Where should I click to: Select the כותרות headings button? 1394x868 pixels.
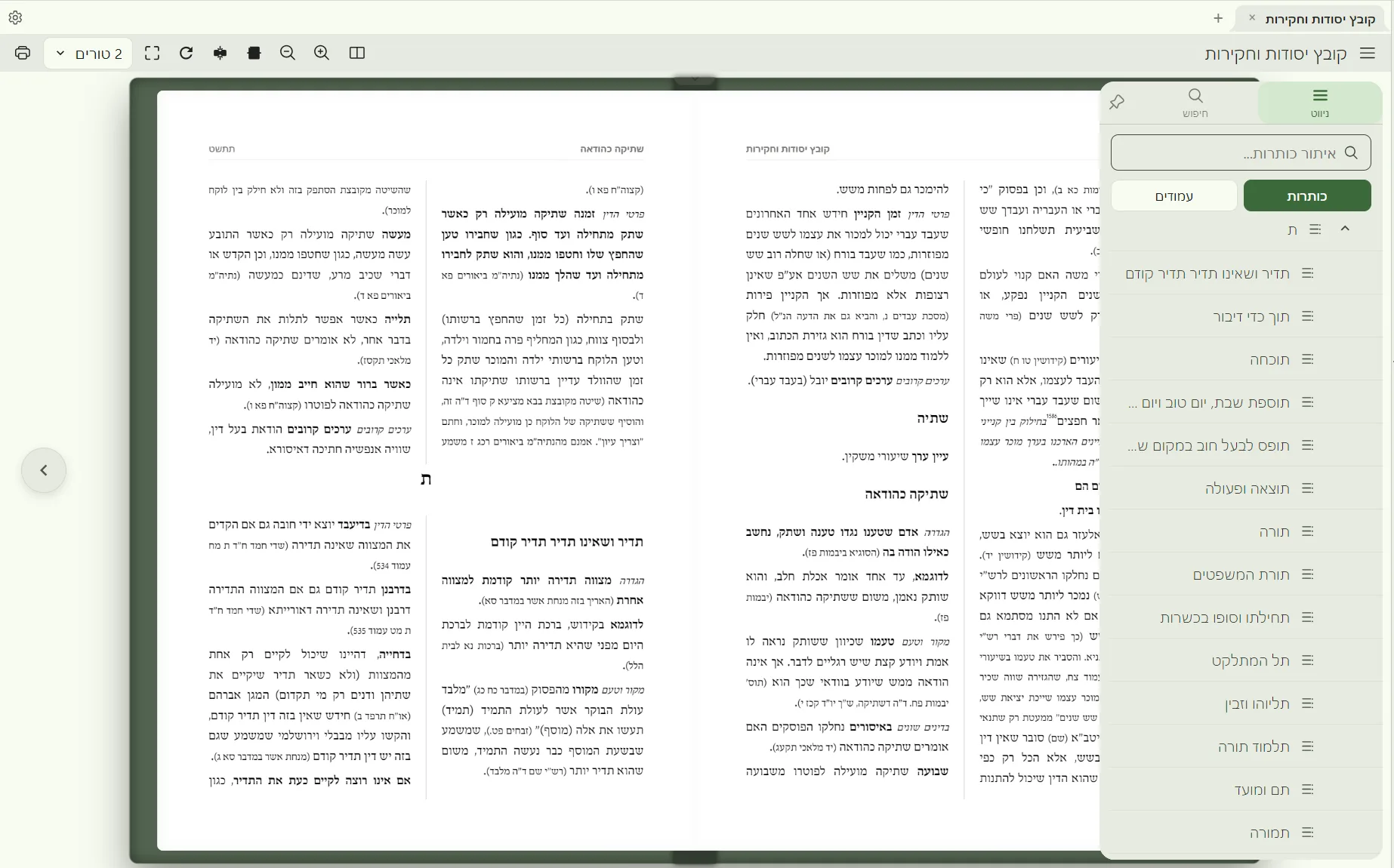click(x=1307, y=195)
